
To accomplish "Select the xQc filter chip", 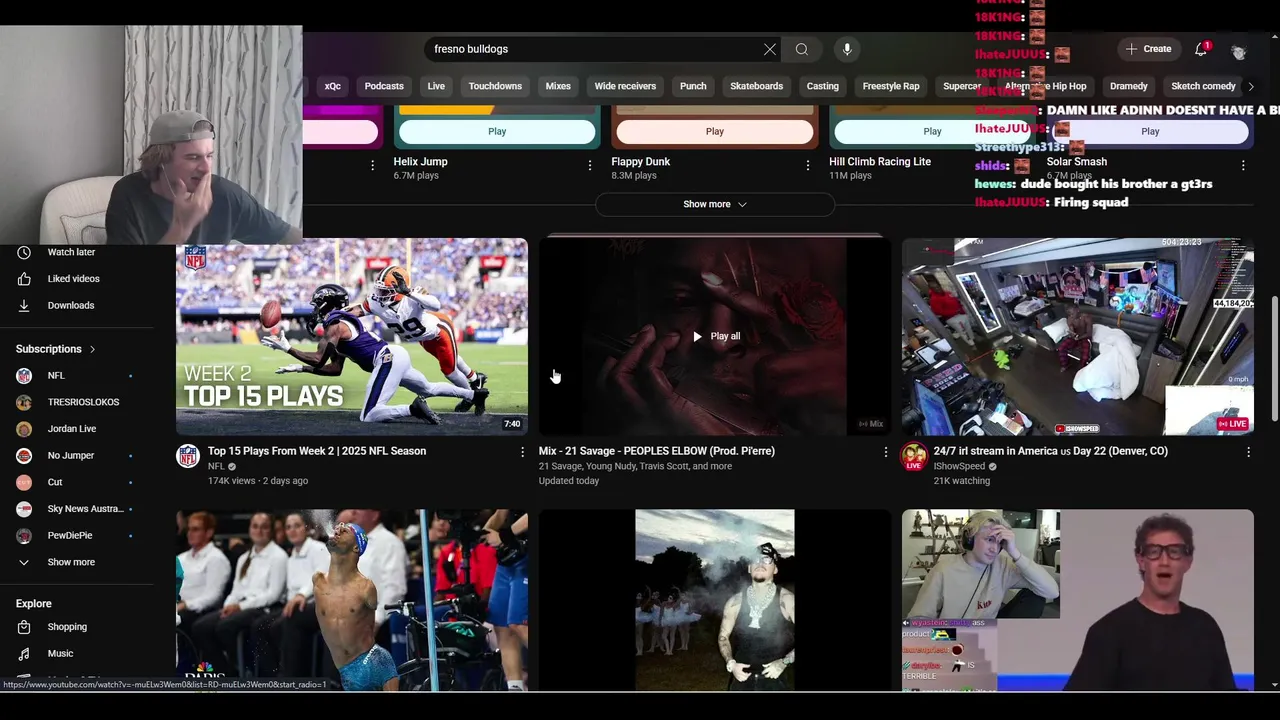I will (x=333, y=86).
